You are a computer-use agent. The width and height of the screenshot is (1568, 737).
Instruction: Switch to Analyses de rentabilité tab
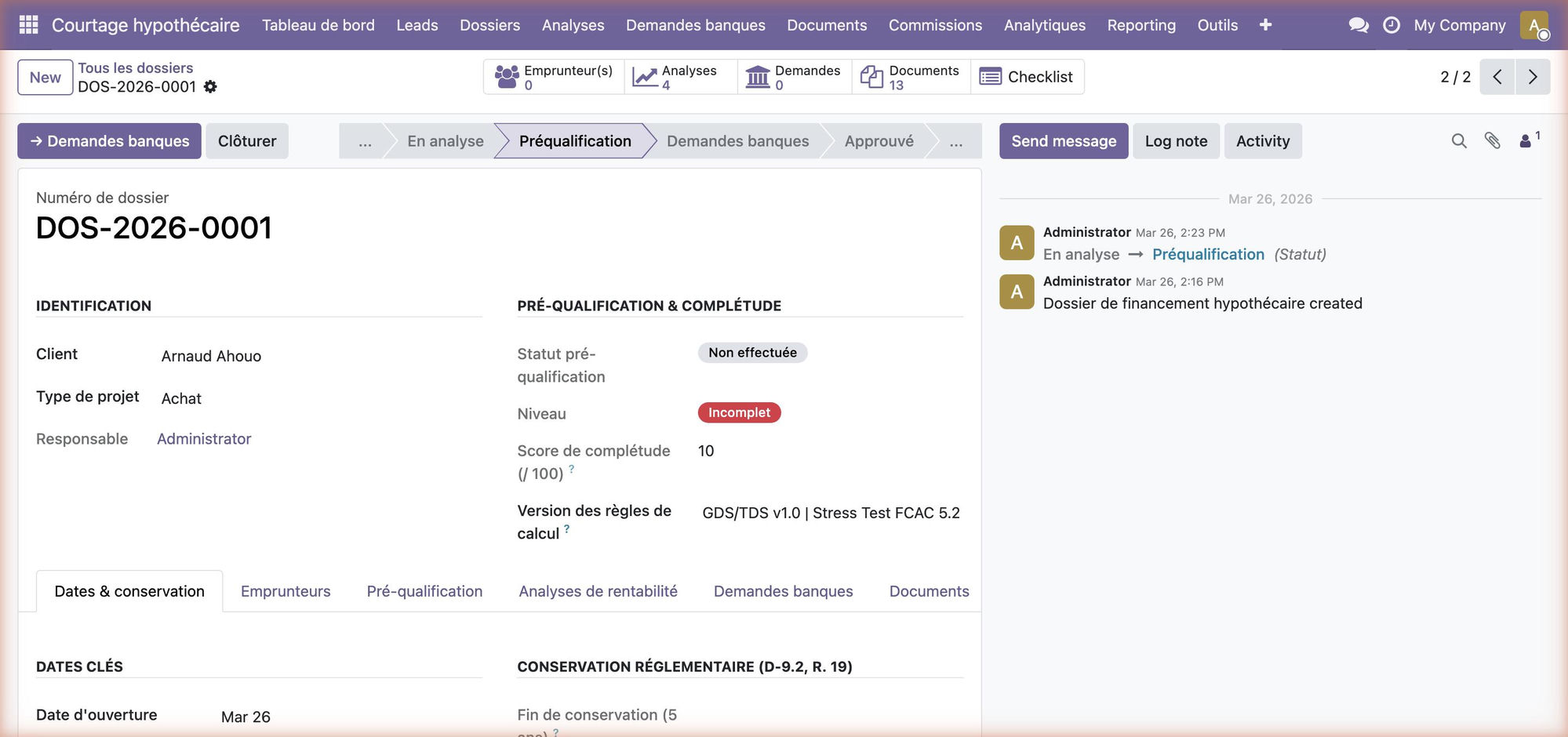tap(598, 591)
